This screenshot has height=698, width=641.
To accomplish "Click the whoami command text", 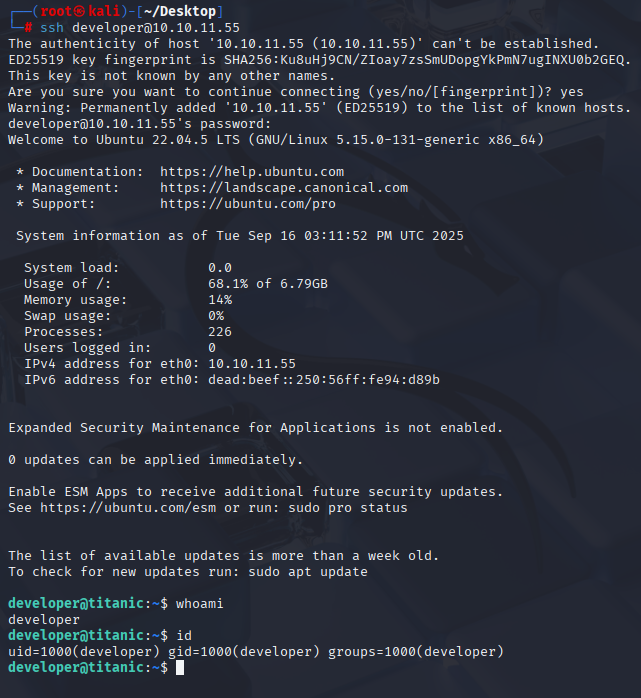I will tap(199, 604).
